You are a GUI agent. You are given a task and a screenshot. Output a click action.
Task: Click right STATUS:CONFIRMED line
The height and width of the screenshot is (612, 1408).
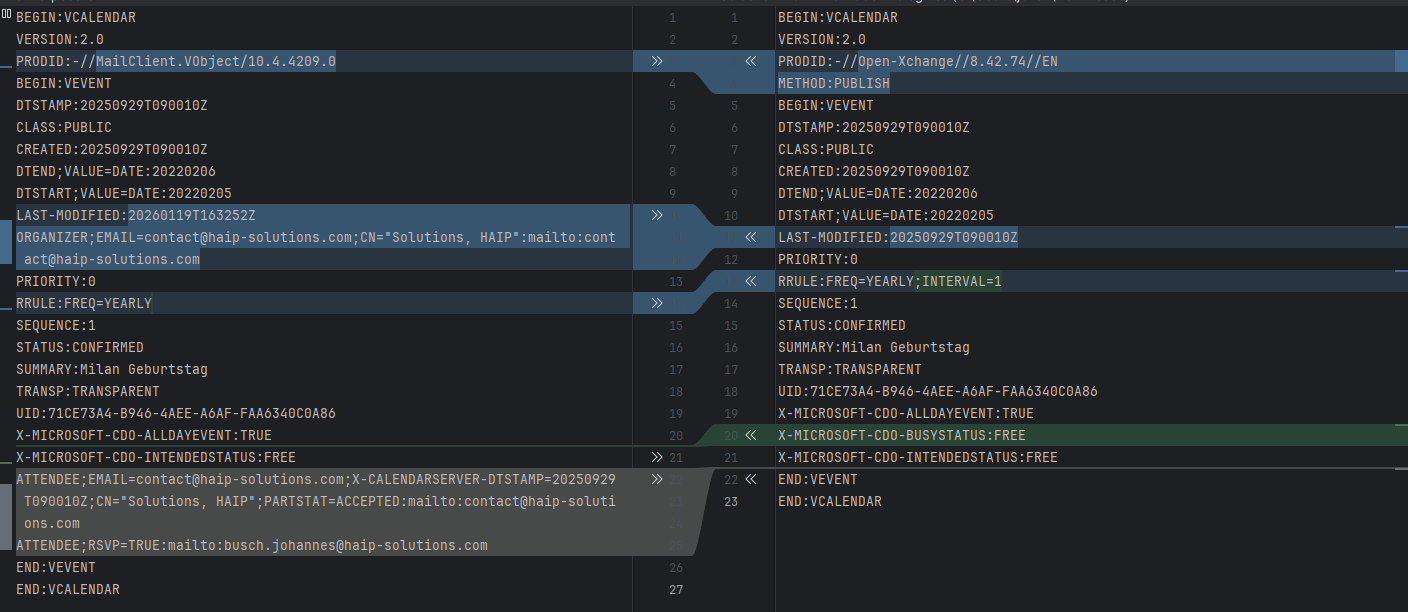pyautogui.click(x=841, y=325)
